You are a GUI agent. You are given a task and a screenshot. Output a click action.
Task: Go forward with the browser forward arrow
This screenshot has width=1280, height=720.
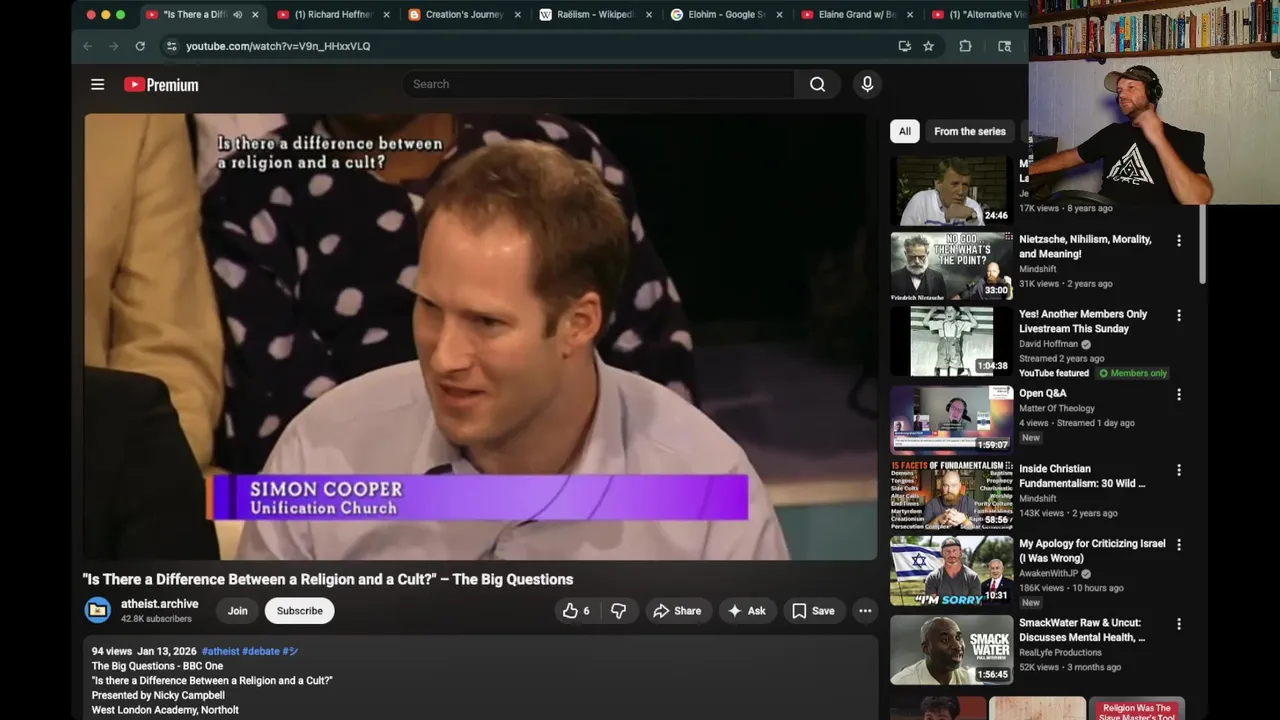[x=113, y=46]
